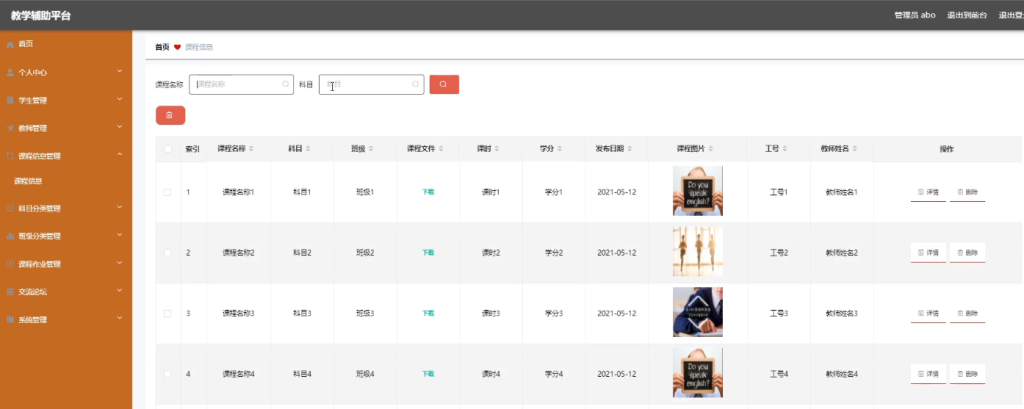Check the checkbox for row 3
Screen dimensions: 1024x409
[x=168, y=314]
